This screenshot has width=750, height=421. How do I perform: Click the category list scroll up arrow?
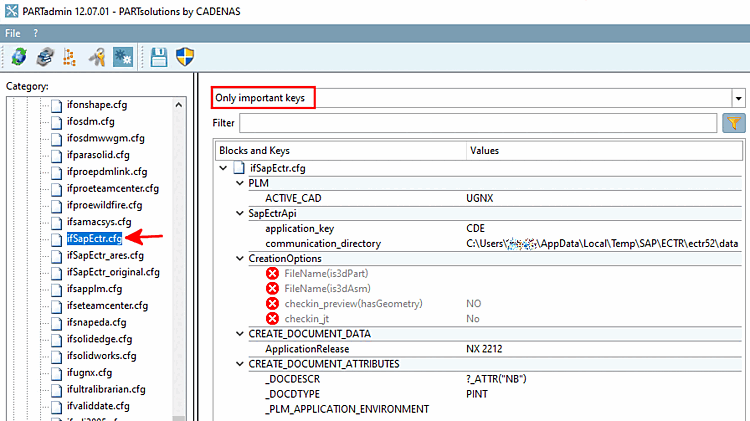click(178, 105)
